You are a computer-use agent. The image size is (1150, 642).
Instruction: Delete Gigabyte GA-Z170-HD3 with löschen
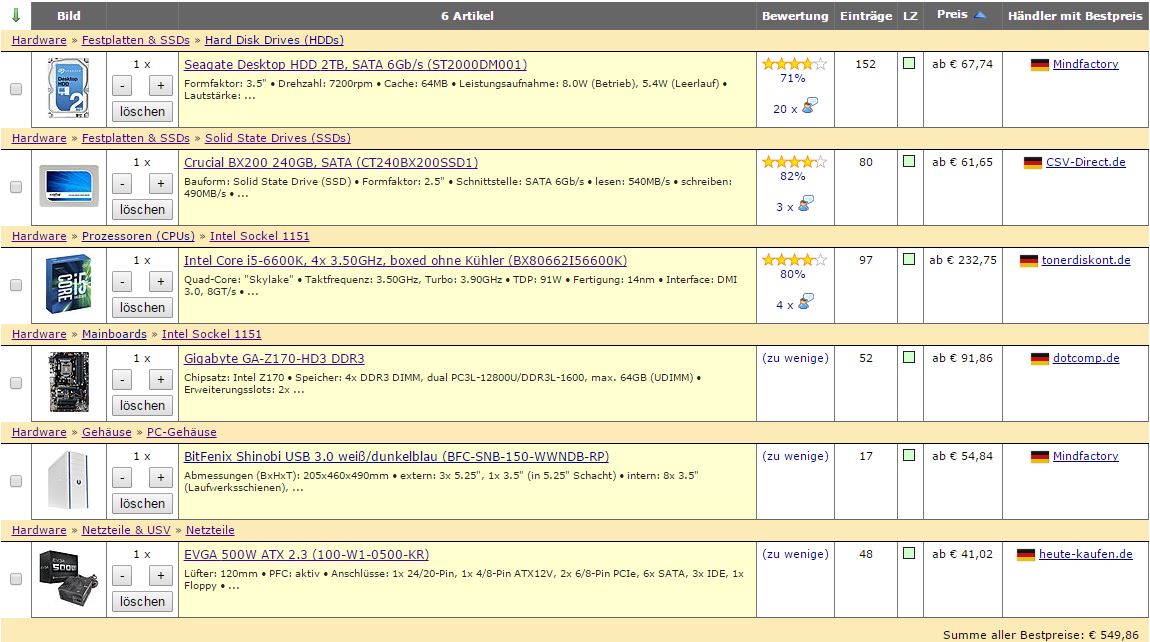click(x=142, y=406)
